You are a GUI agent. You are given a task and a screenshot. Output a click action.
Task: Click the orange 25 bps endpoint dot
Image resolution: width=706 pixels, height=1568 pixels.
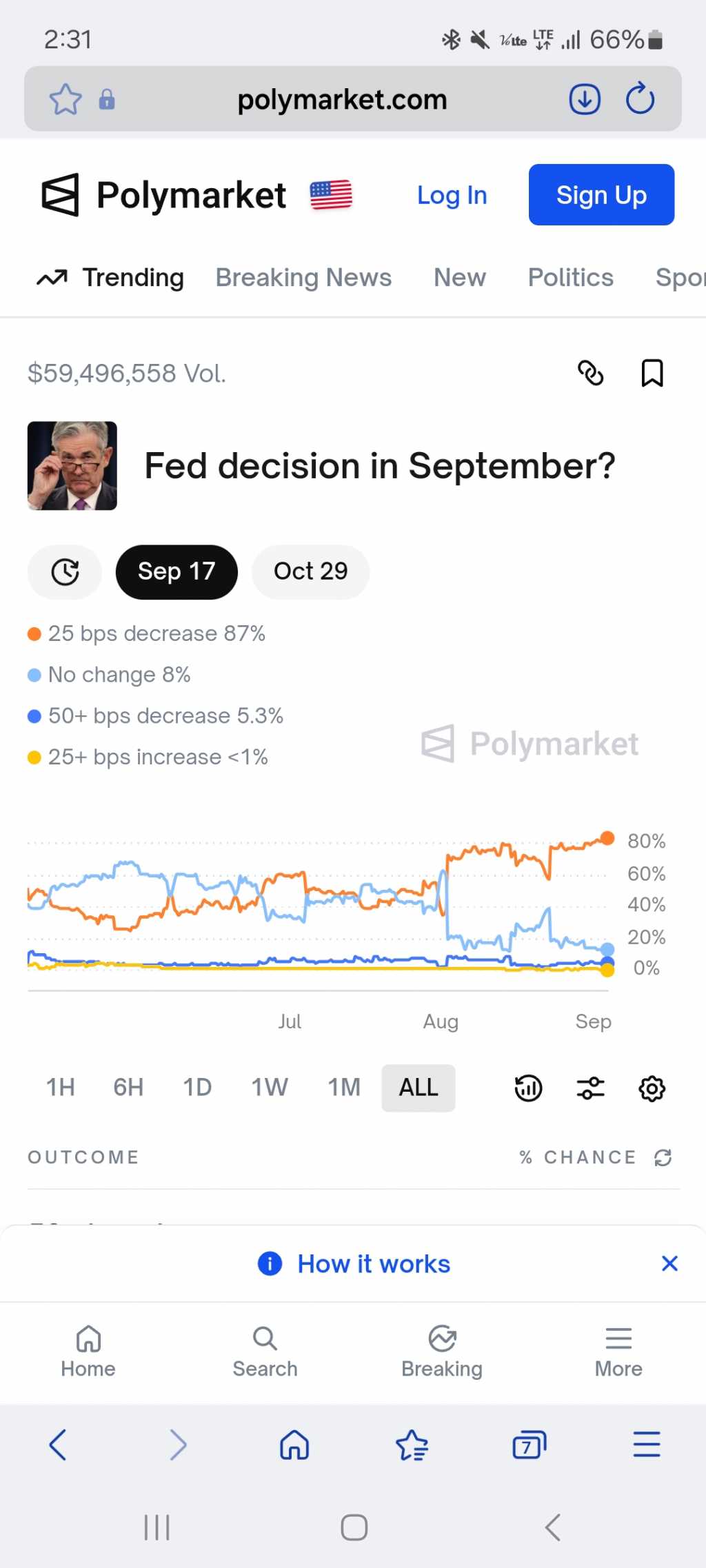click(607, 837)
